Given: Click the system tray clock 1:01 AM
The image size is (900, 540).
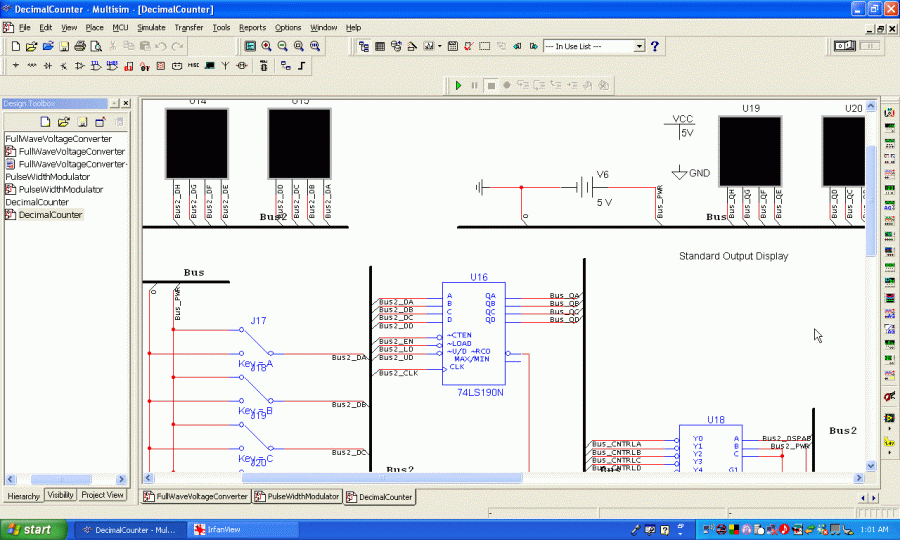Looking at the screenshot, I should pyautogui.click(x=875, y=530).
